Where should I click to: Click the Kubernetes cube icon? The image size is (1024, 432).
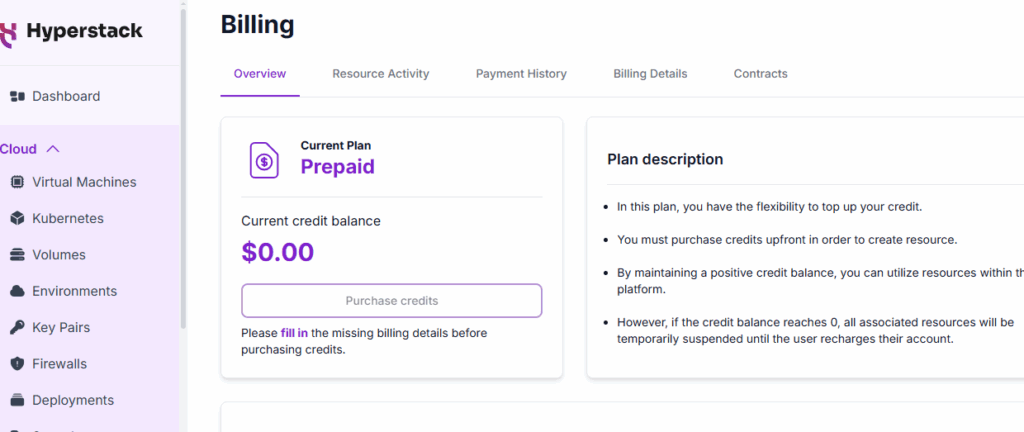[17, 219]
